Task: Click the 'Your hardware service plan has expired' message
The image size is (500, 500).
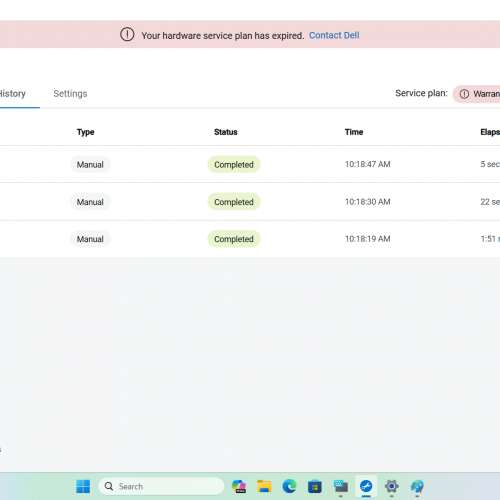Action: (x=223, y=36)
